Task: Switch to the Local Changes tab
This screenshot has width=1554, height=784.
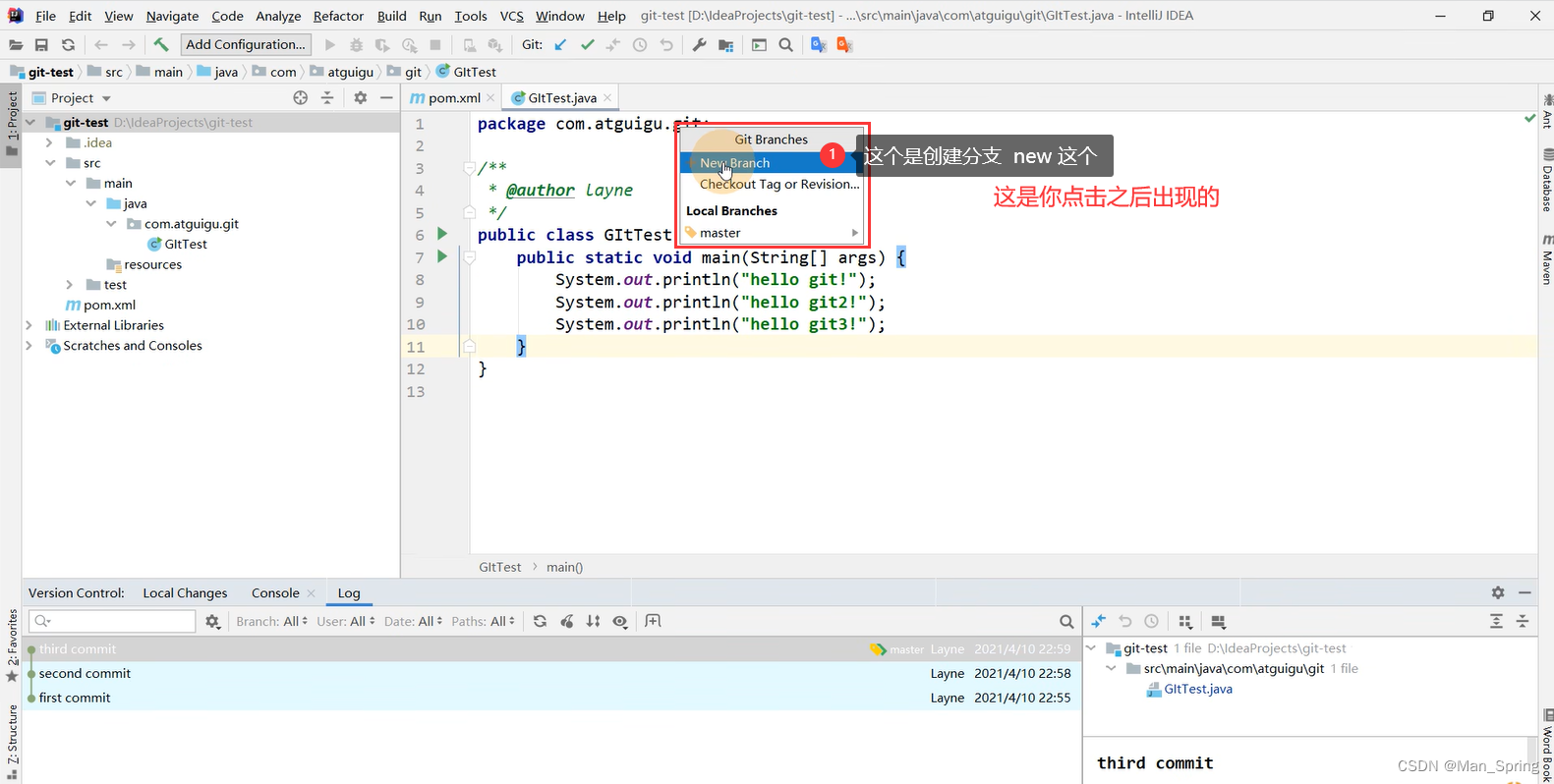Action: click(185, 593)
